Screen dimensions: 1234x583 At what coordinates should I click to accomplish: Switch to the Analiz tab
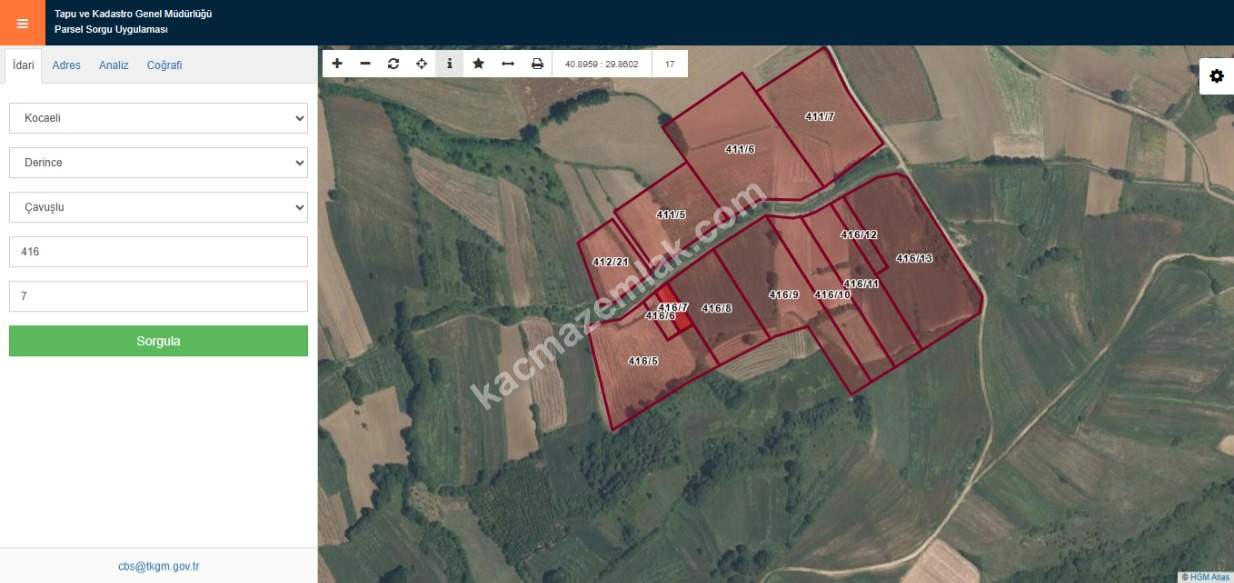pyautogui.click(x=113, y=65)
